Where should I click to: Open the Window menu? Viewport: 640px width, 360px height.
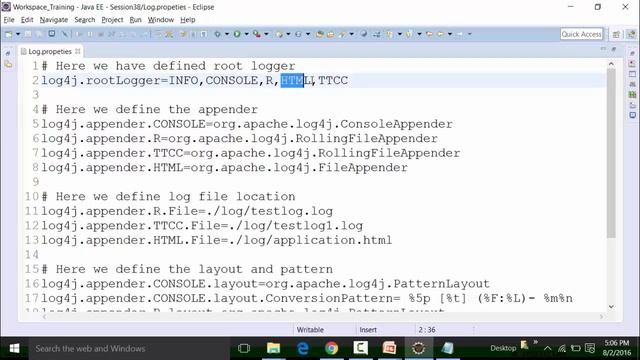click(160, 20)
